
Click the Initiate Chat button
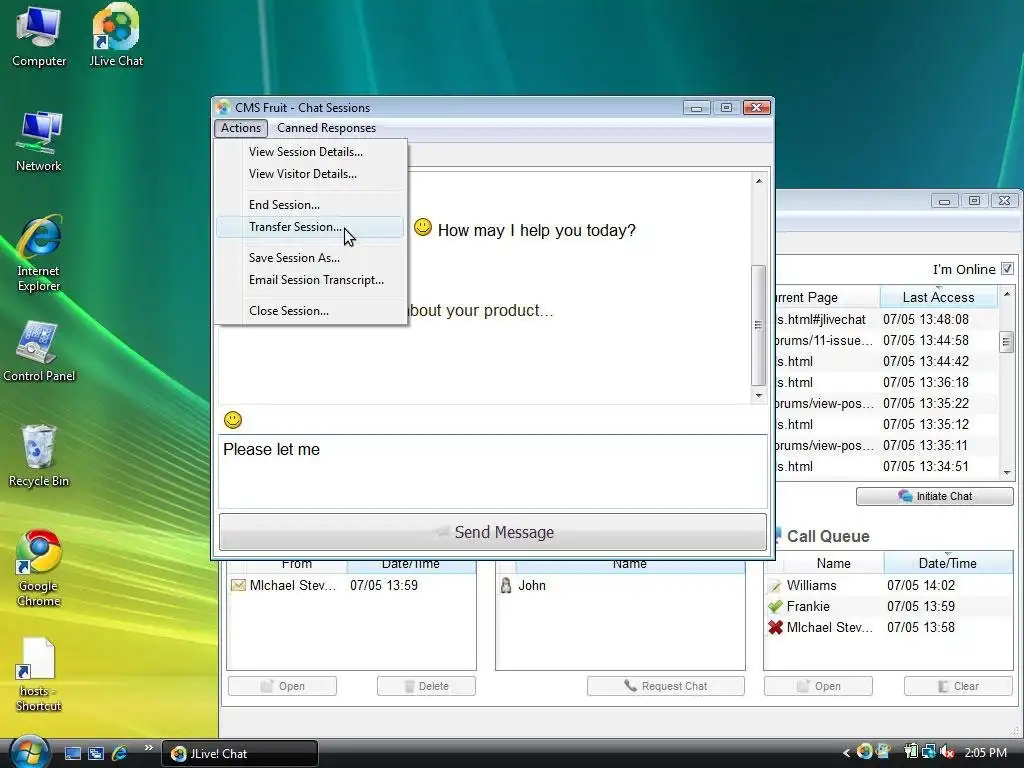(935, 496)
